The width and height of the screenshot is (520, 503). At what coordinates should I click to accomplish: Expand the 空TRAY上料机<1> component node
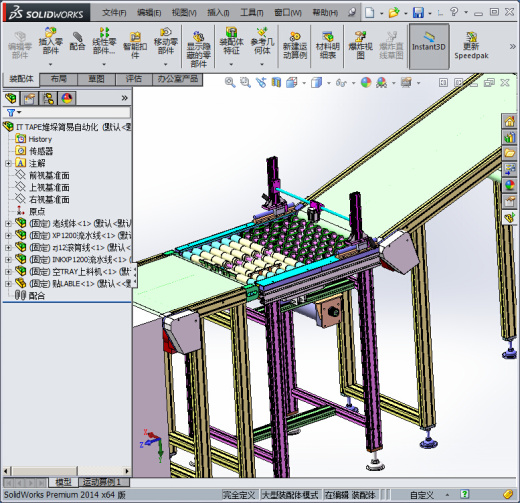8,272
